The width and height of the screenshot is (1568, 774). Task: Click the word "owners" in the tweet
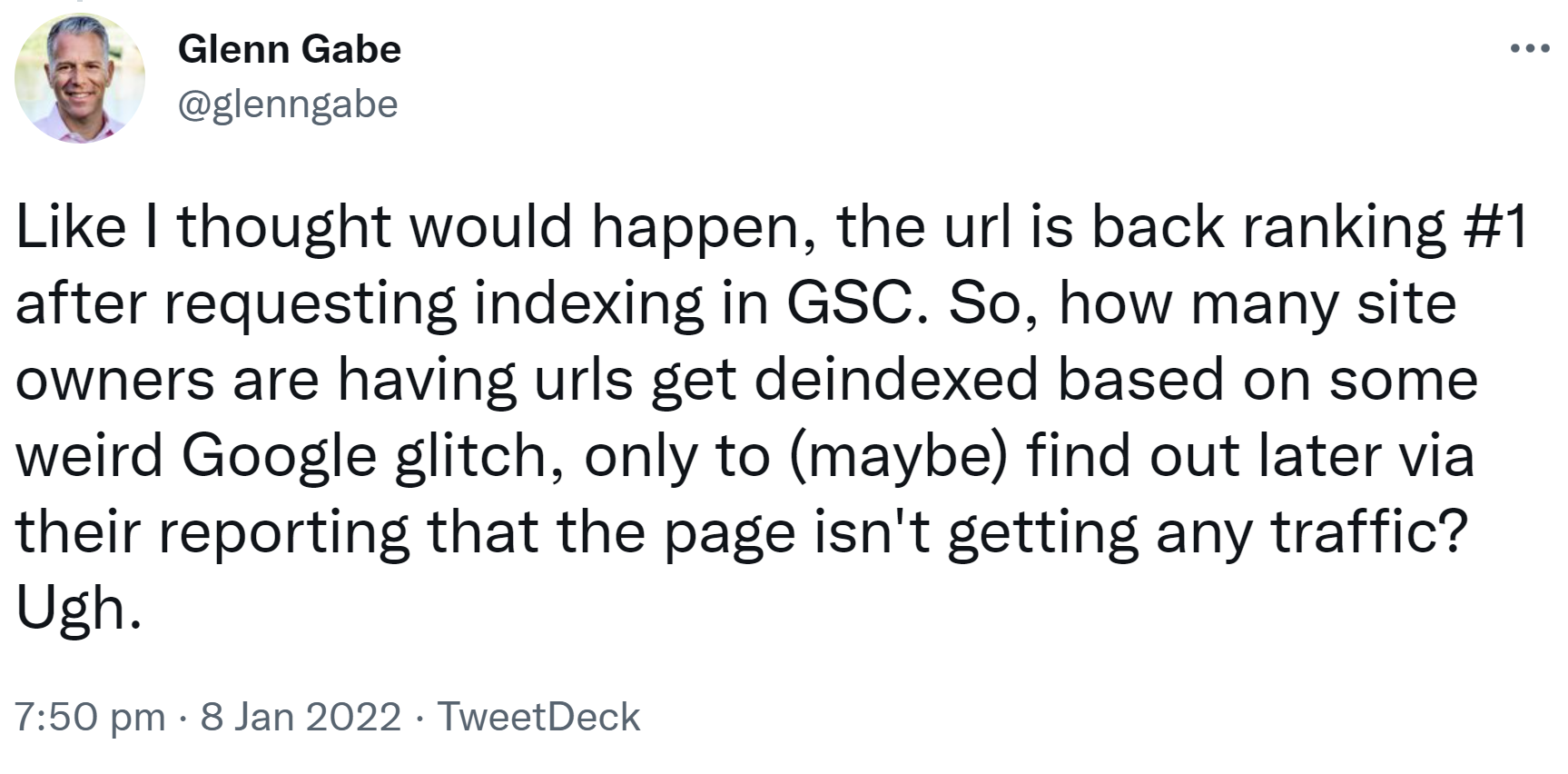coord(115,380)
